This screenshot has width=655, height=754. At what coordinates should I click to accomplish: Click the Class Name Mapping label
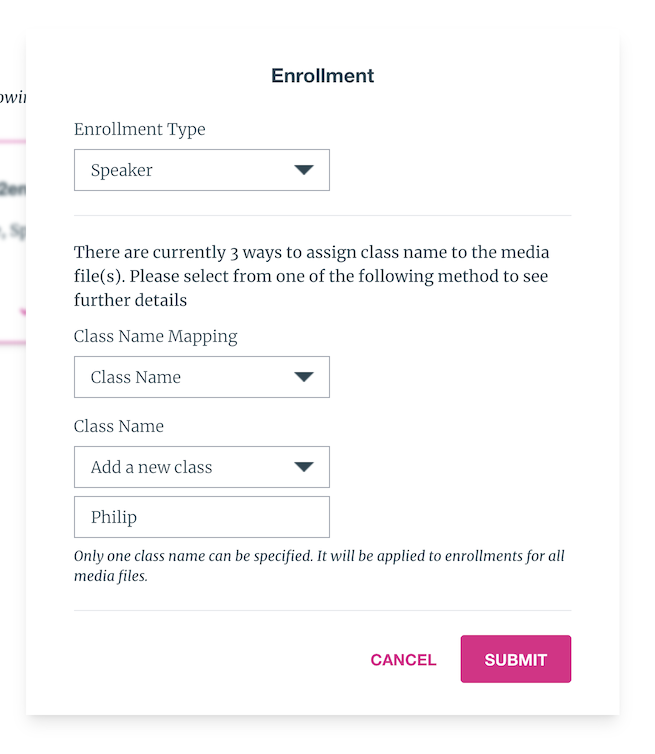pyautogui.click(x=155, y=337)
